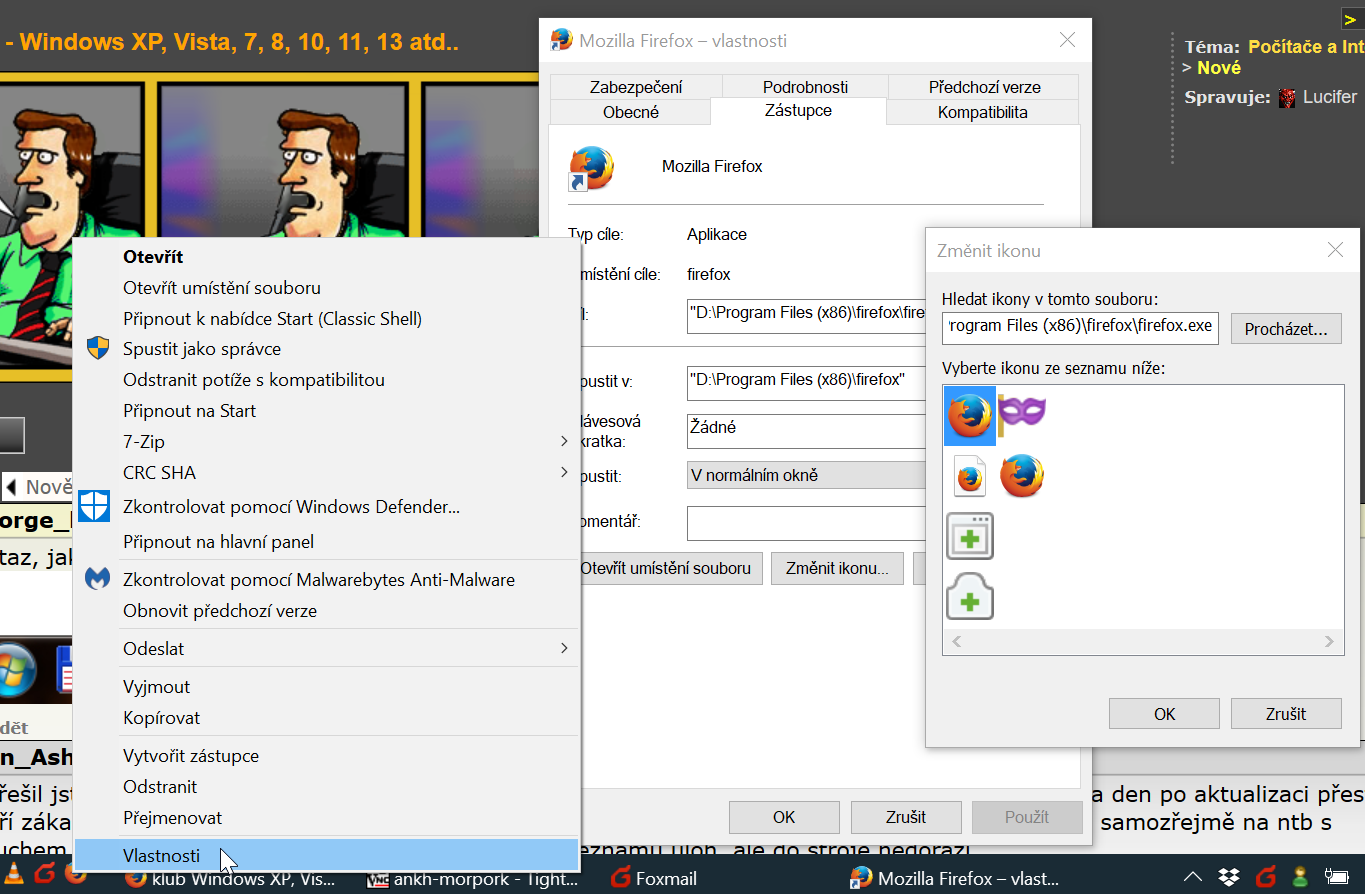Click the Nové link in forum header

[1218, 68]
